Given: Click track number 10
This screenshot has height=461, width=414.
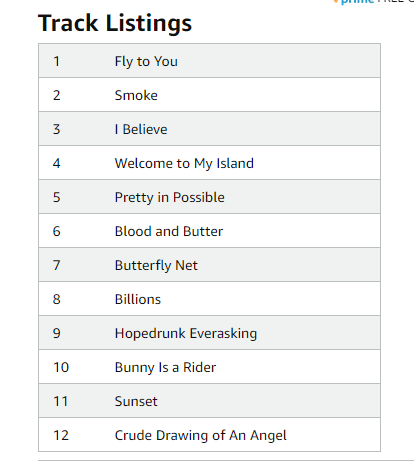Looking at the screenshot, I should point(61,367).
